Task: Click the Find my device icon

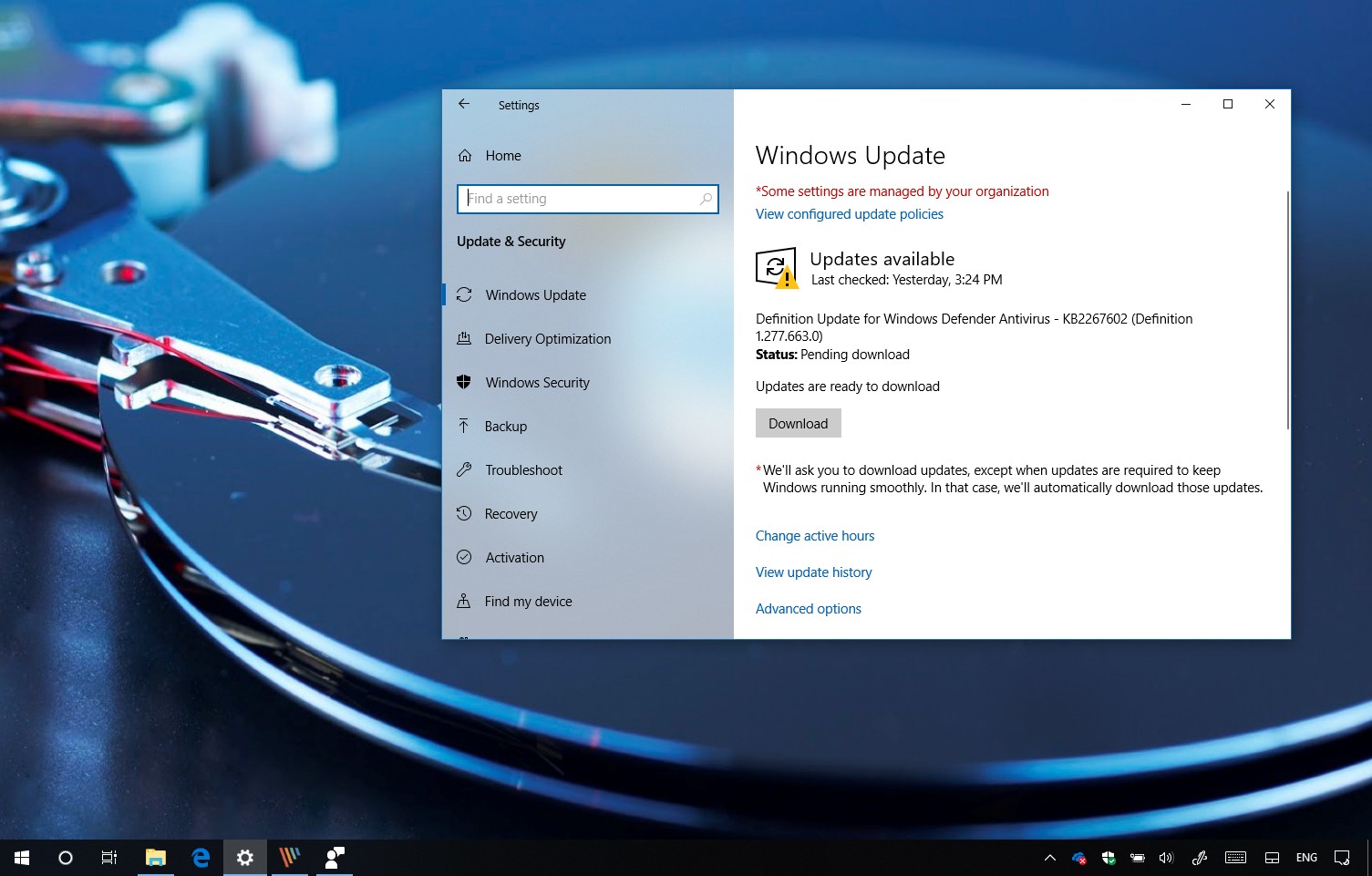Action: [x=464, y=601]
